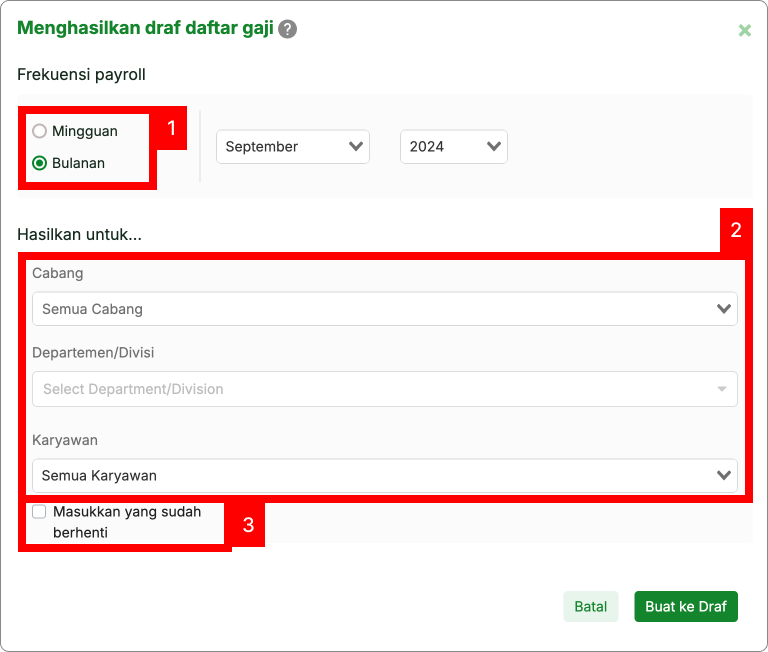The height and width of the screenshot is (652, 768).
Task: Select the Mingguan payroll frequency
Action: 40,131
